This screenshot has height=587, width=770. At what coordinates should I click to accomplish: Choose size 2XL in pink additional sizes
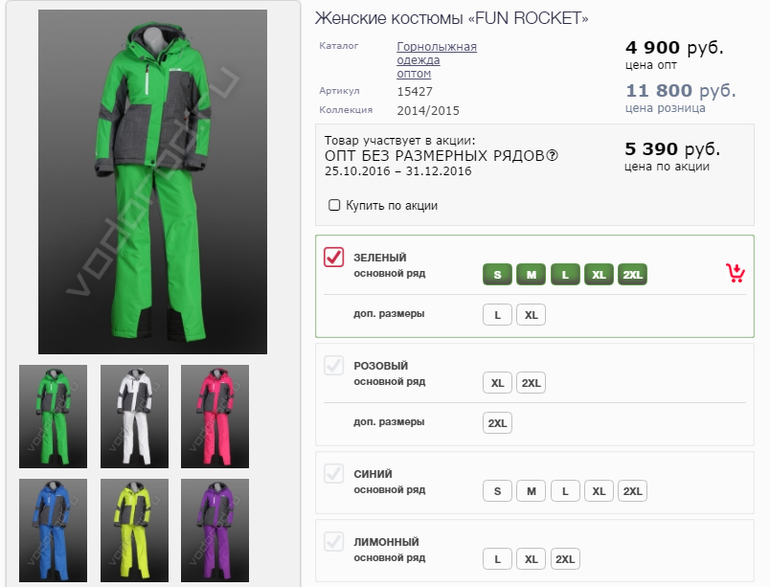point(497,423)
